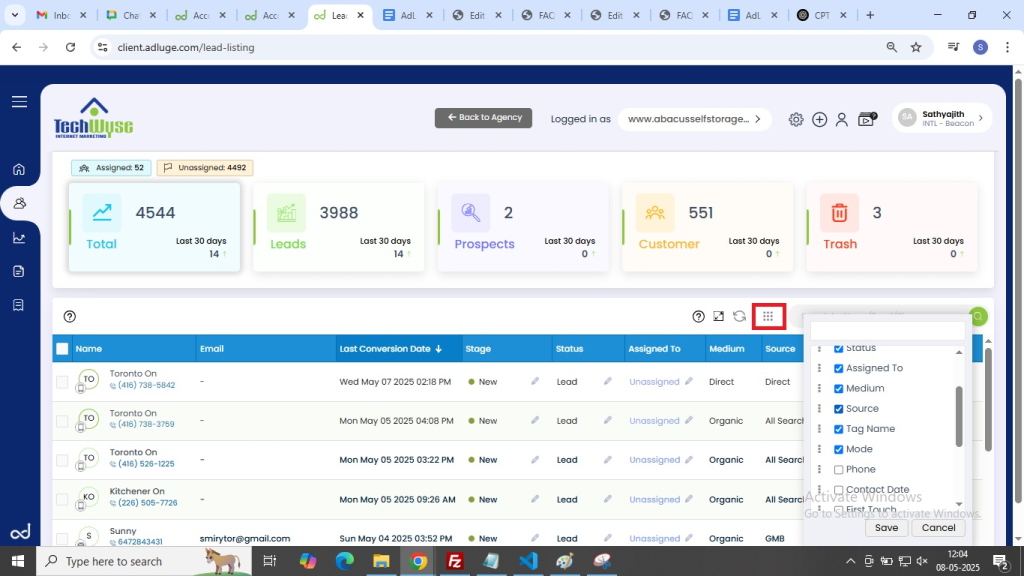Filter by the Unassigned: 4492 tag
The height and width of the screenshot is (576, 1024).
click(x=205, y=168)
